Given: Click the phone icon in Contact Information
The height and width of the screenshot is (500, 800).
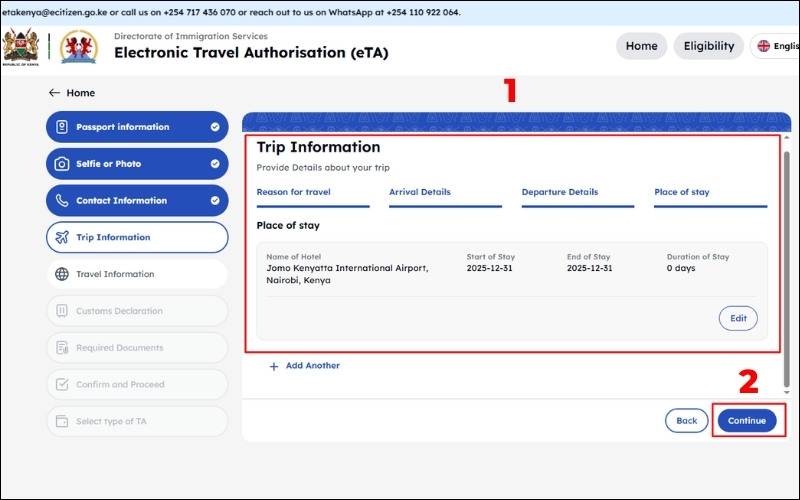Looking at the screenshot, I should 62,201.
